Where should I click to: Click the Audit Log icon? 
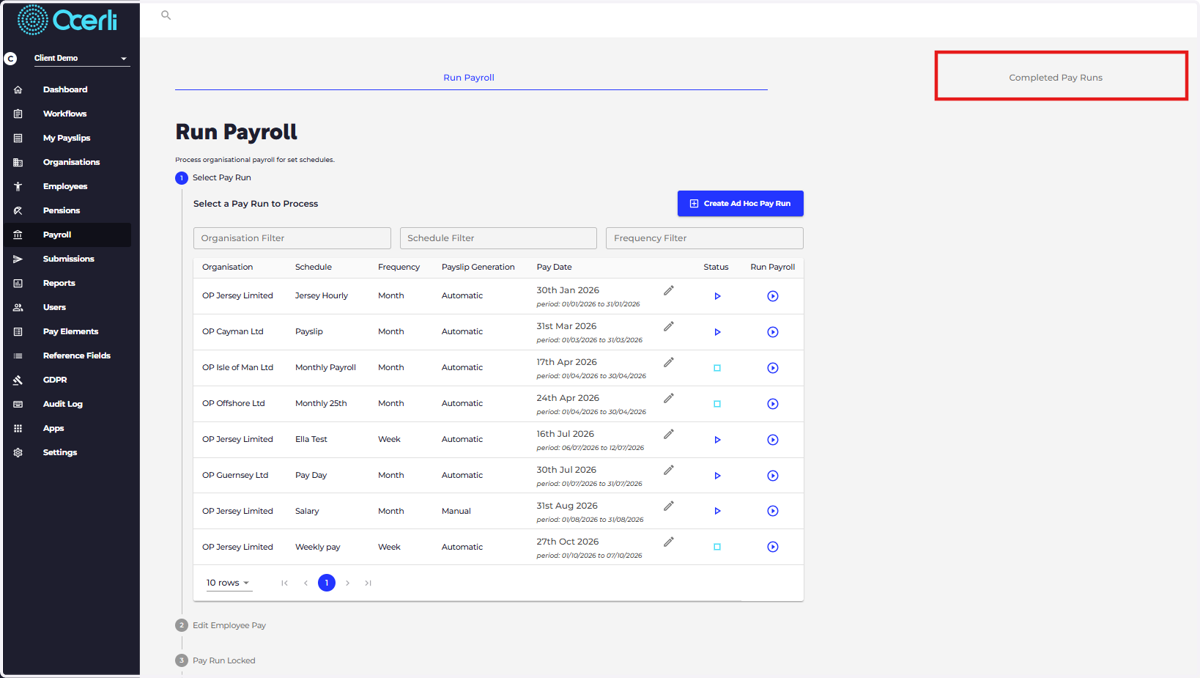coord(18,404)
